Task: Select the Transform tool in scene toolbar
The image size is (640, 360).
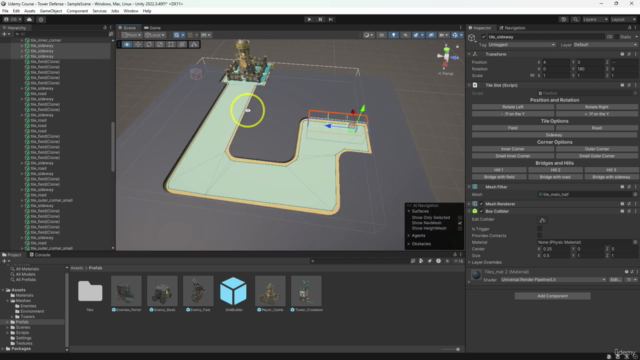Action: [182, 44]
